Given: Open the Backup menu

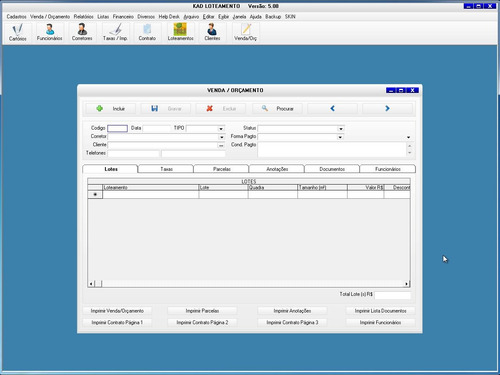Looking at the screenshot, I should [273, 17].
